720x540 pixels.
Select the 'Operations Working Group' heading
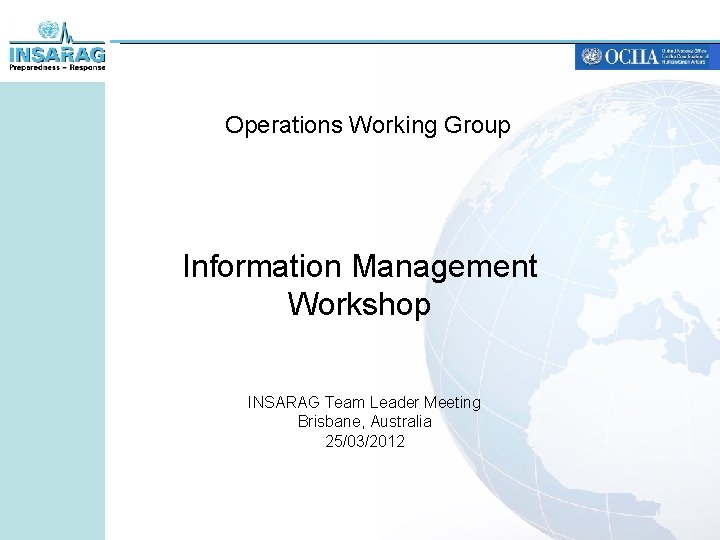367,125
